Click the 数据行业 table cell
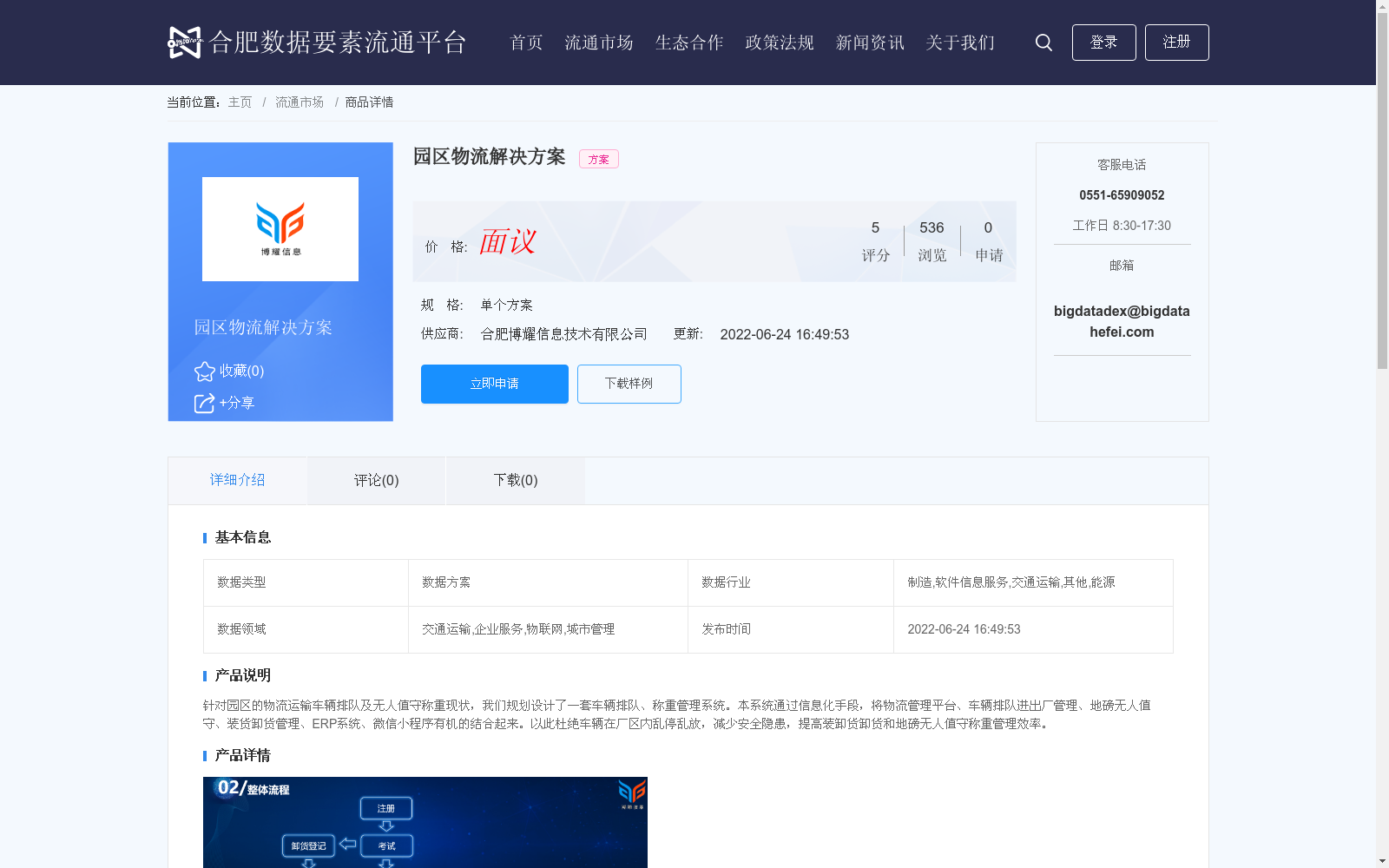 [791, 582]
